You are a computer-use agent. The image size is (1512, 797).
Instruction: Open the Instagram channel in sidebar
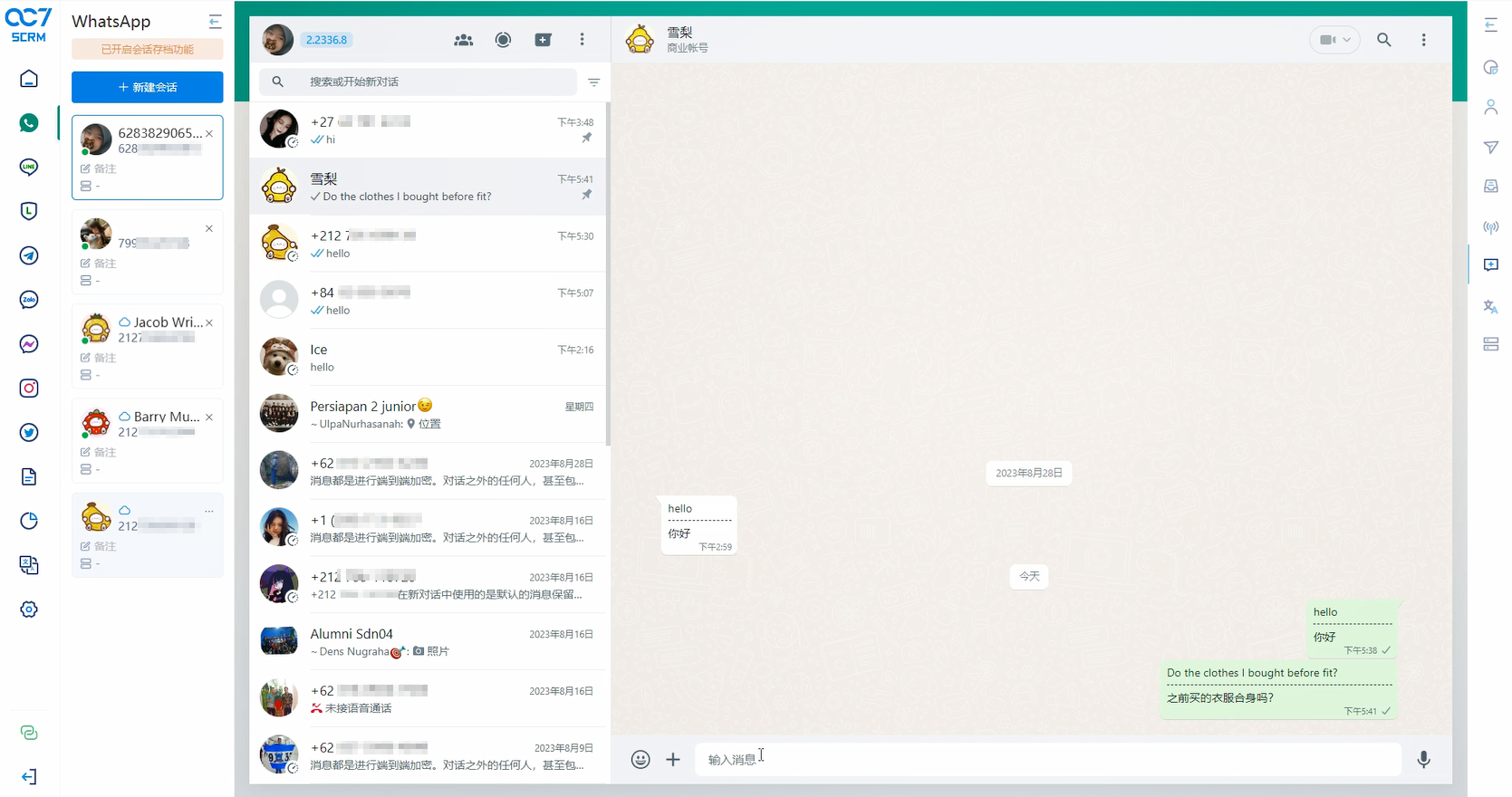(x=29, y=389)
